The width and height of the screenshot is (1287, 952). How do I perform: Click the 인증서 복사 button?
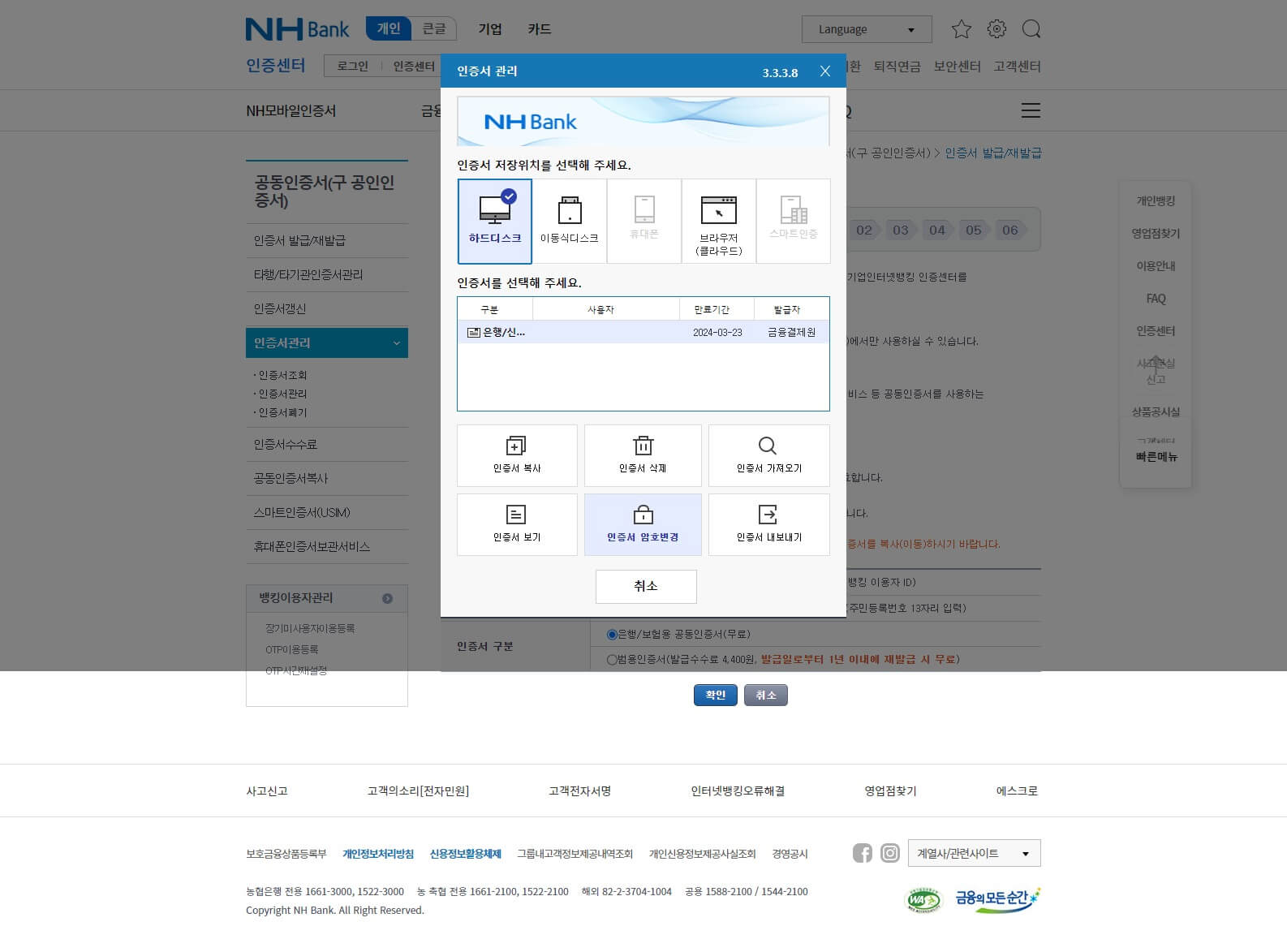(517, 455)
